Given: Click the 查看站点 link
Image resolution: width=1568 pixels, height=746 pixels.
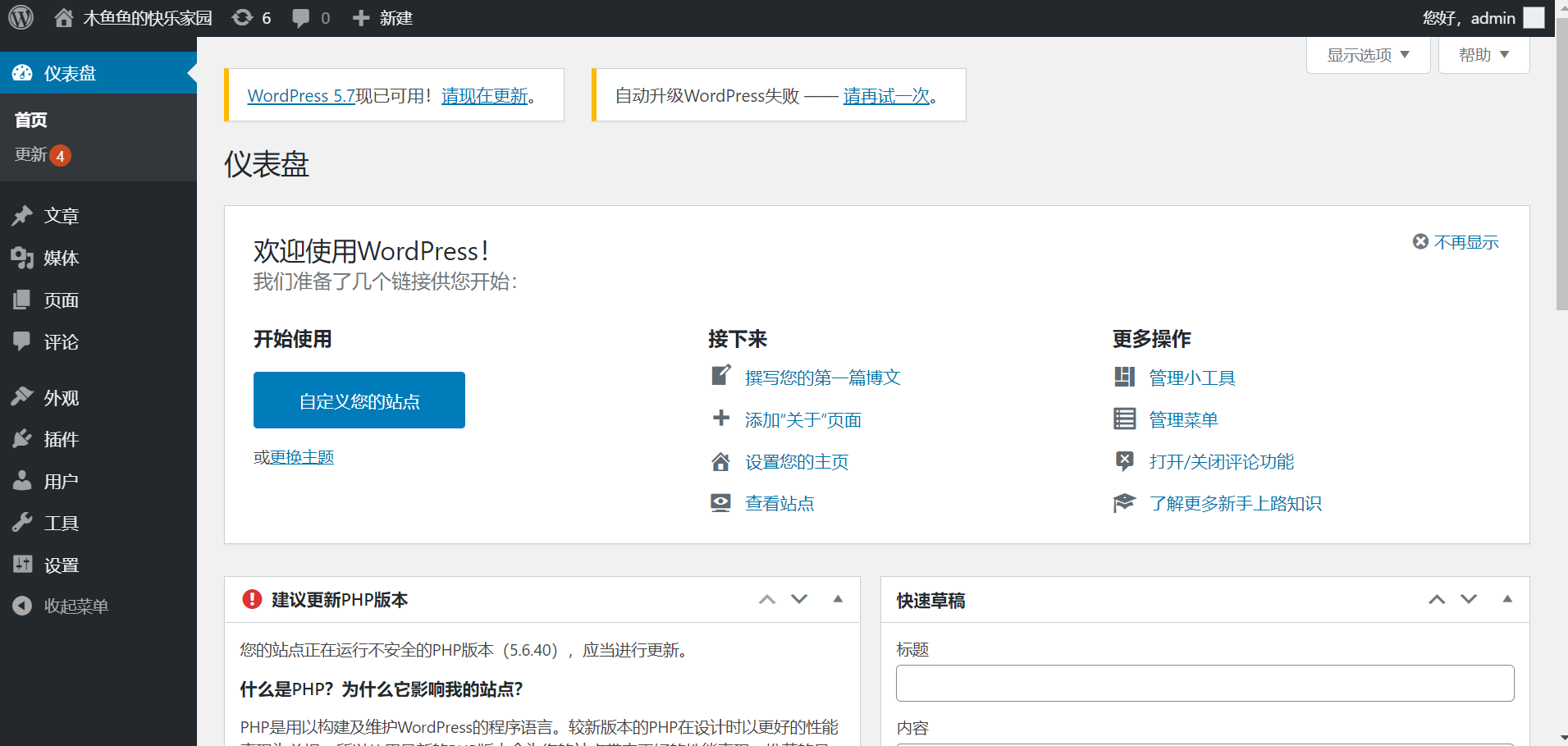Looking at the screenshot, I should 779,503.
